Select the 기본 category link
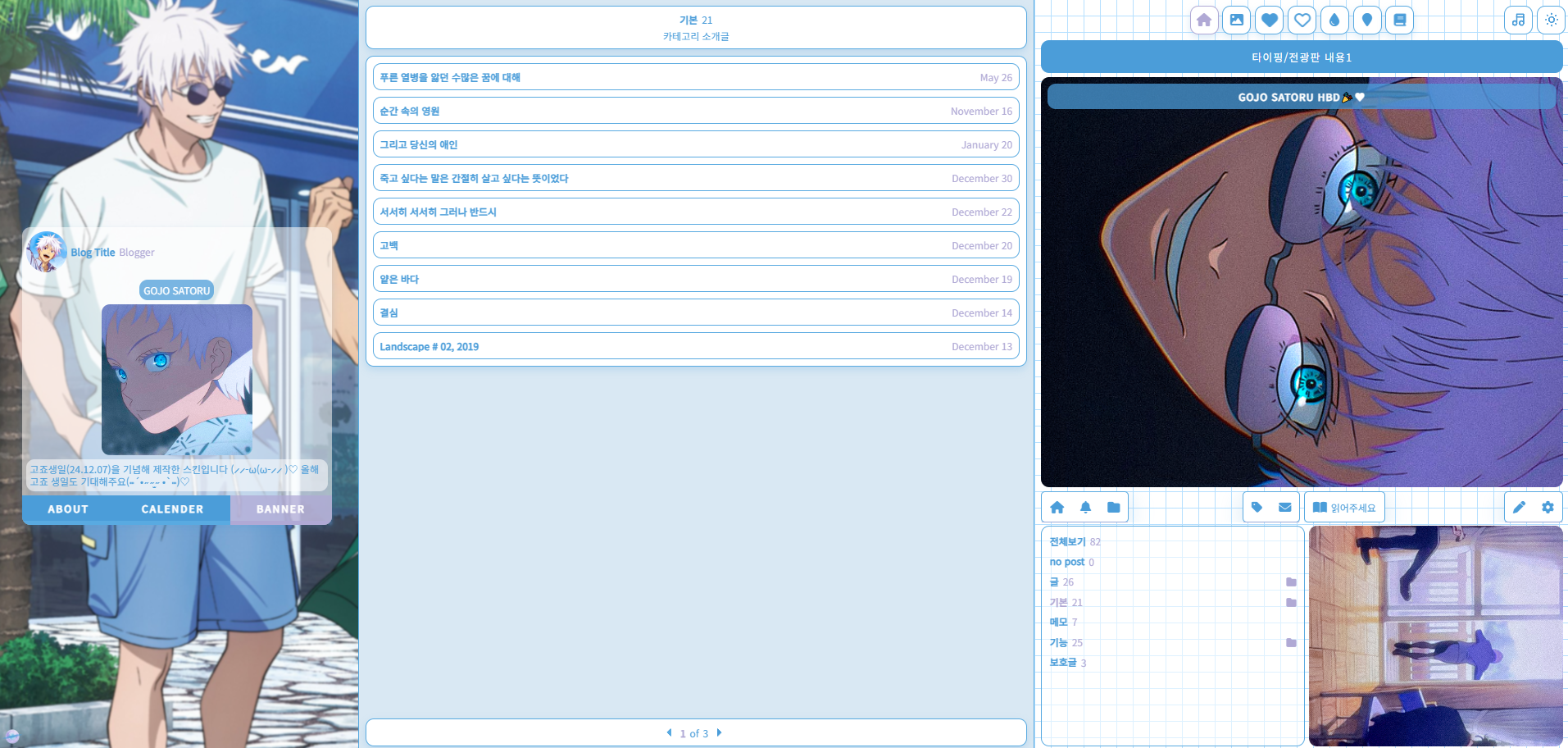Screen dimensions: 1568x748 (1059, 602)
